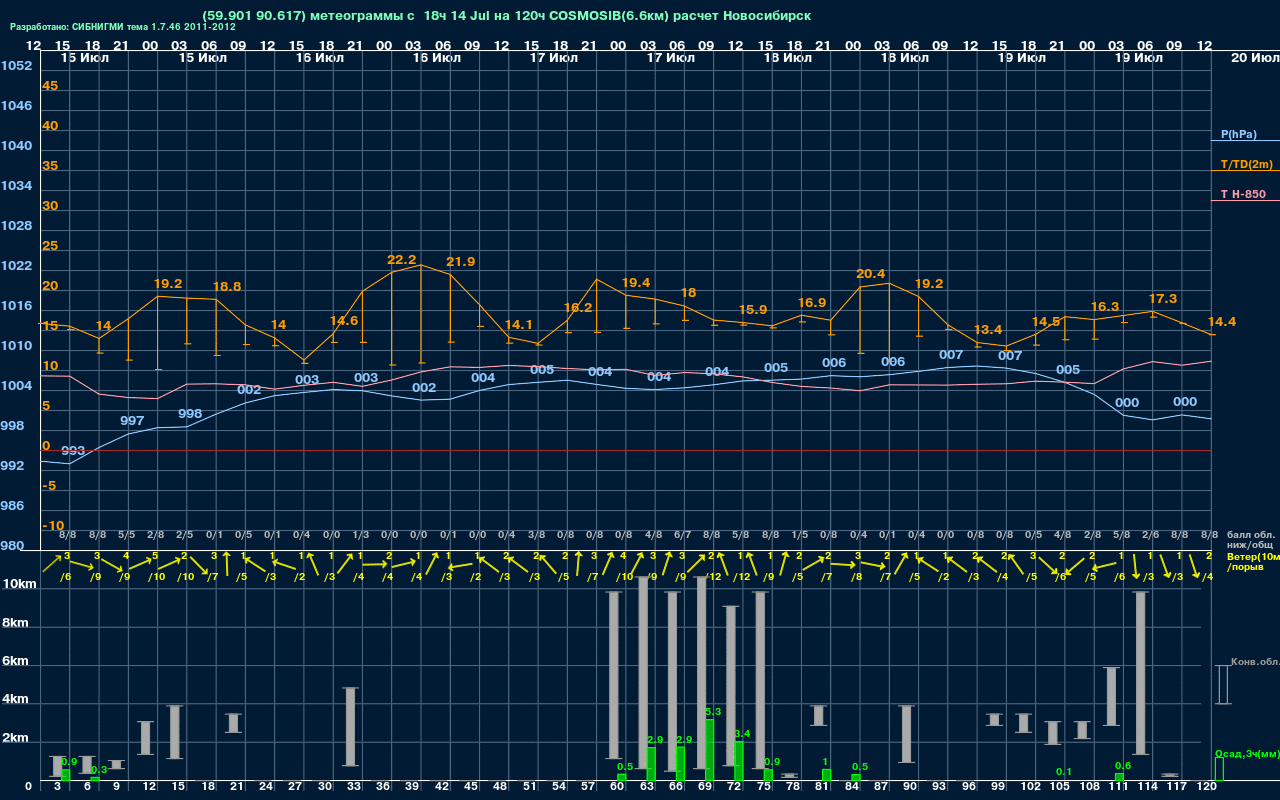1280x800 pixels.
Task: Click the grey cloud bar above hour 33
Action: coord(351,727)
